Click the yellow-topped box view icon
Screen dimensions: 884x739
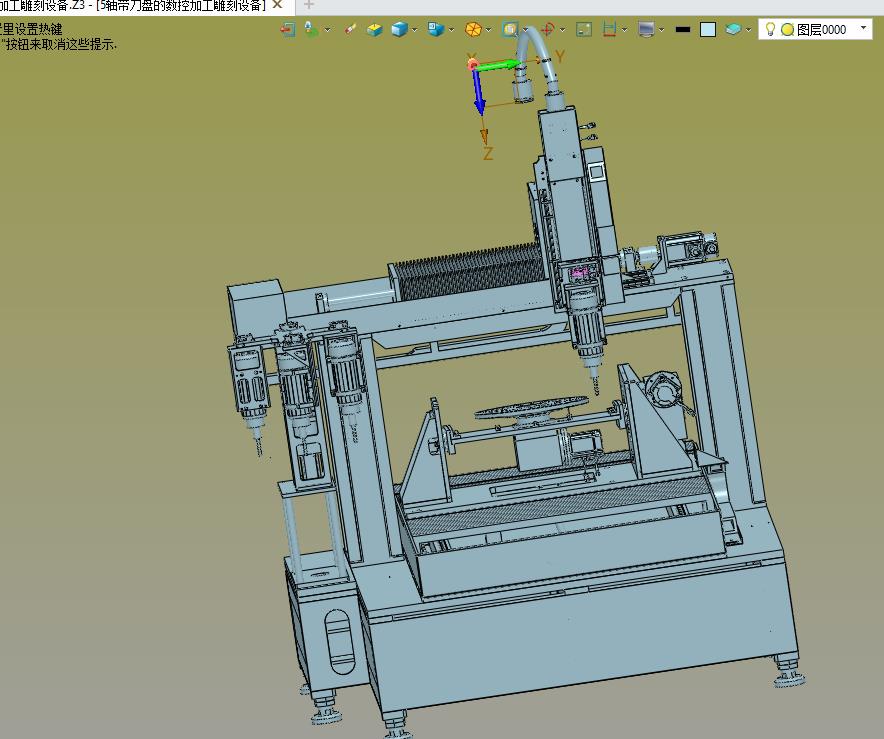point(374,29)
